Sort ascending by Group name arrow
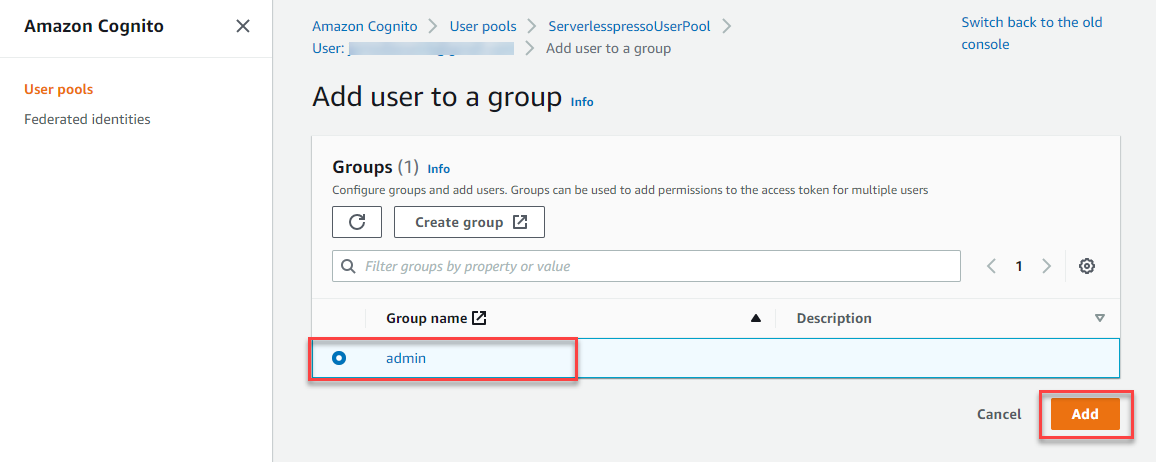The height and width of the screenshot is (462, 1156). point(755,318)
